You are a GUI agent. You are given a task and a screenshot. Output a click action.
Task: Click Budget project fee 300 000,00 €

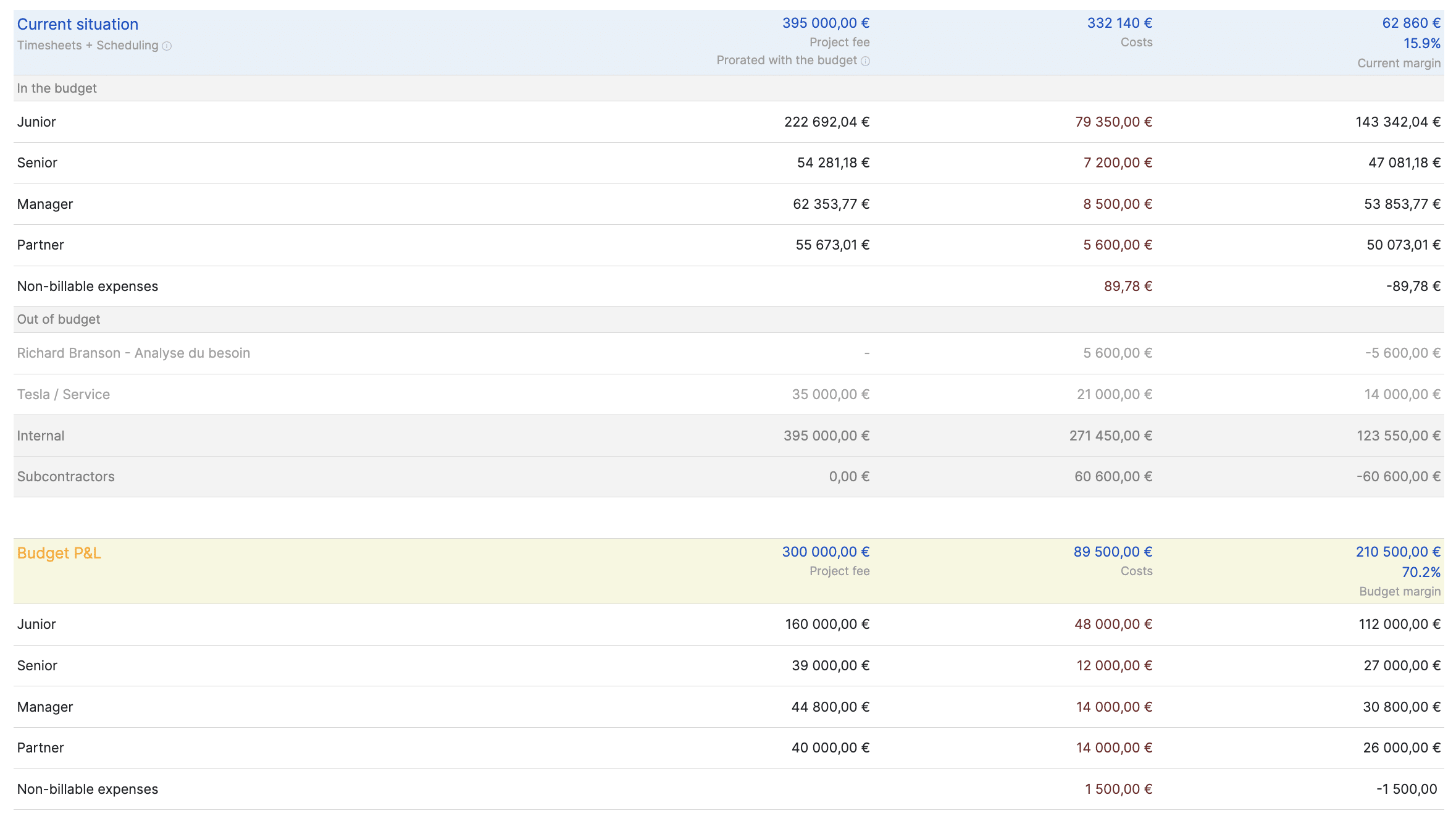tap(826, 552)
